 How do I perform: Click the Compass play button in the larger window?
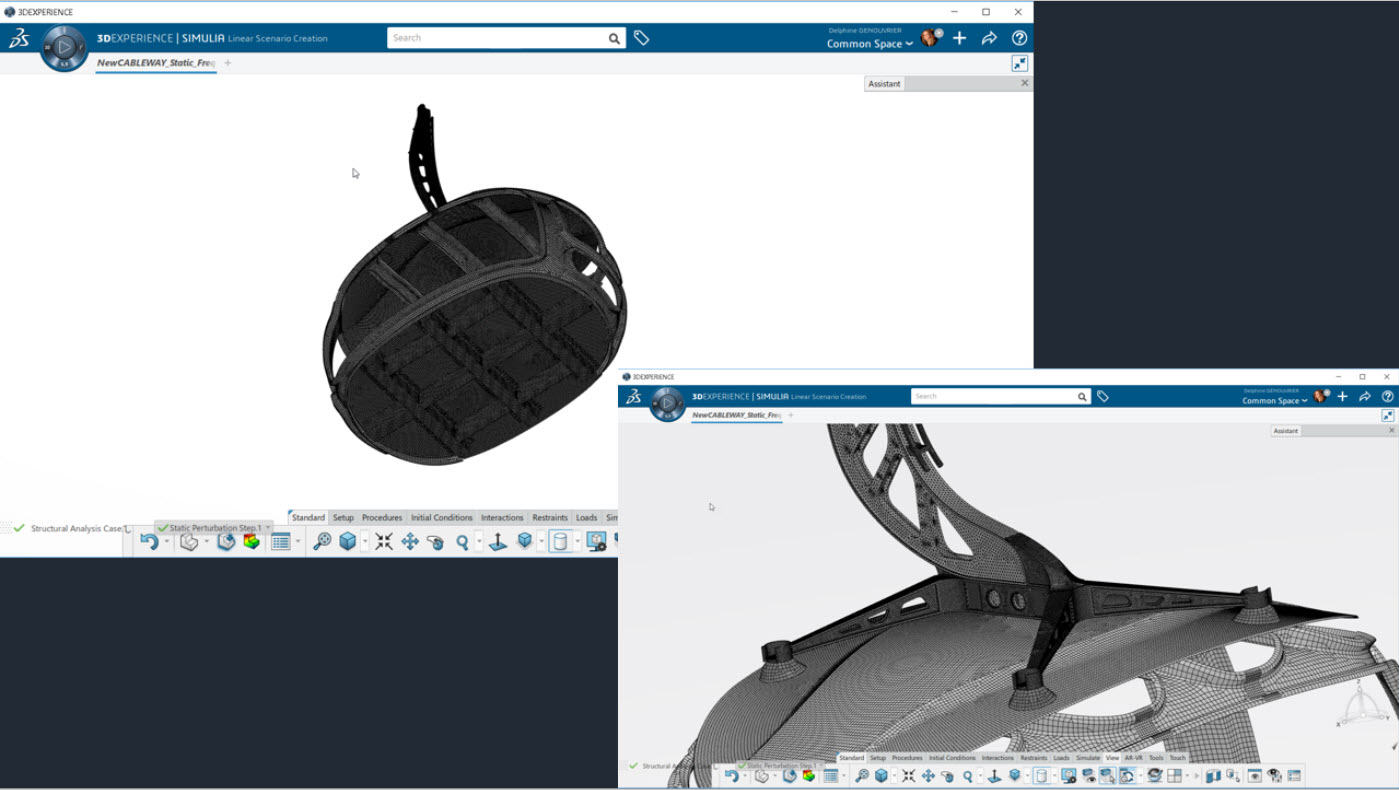pos(64,47)
